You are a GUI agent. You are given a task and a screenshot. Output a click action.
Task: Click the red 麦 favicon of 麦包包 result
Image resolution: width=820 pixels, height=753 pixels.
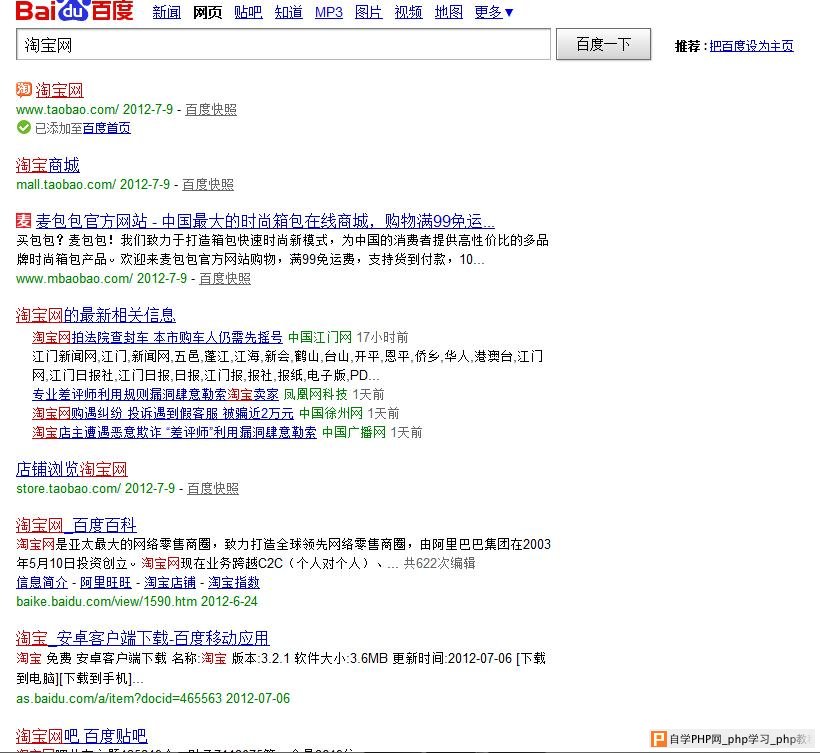pyautogui.click(x=24, y=221)
